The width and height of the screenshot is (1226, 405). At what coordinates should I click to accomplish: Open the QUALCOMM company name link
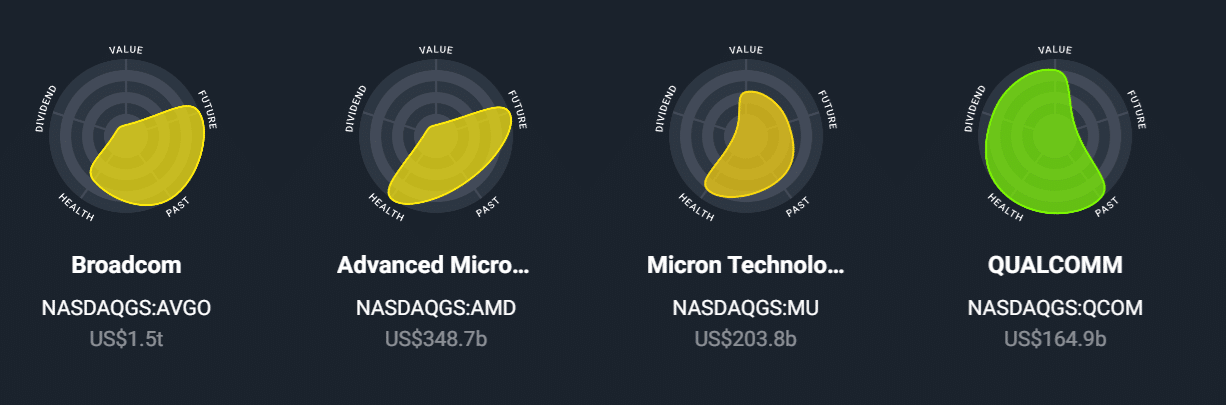click(x=1055, y=265)
